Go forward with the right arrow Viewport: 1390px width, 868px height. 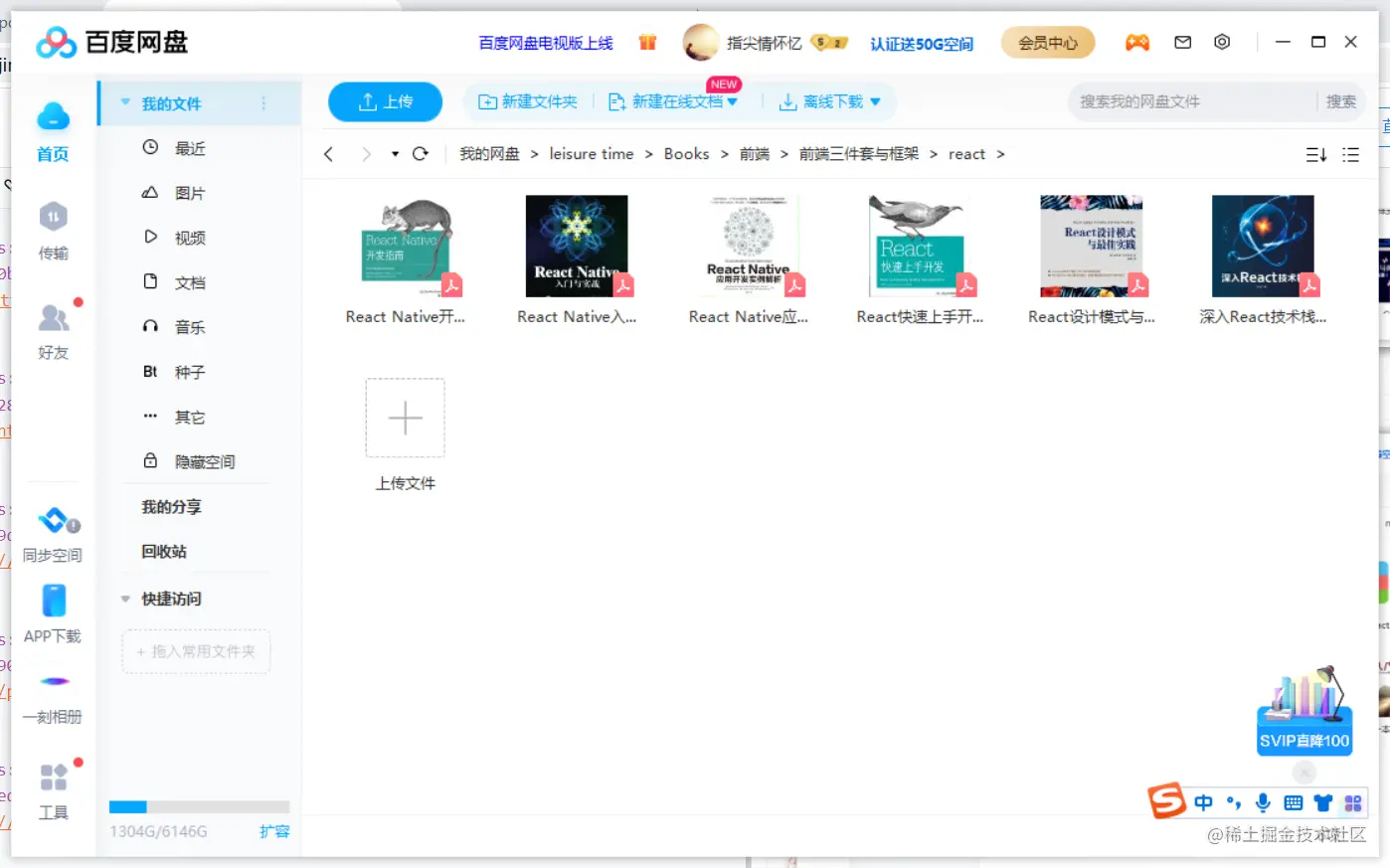pos(366,154)
